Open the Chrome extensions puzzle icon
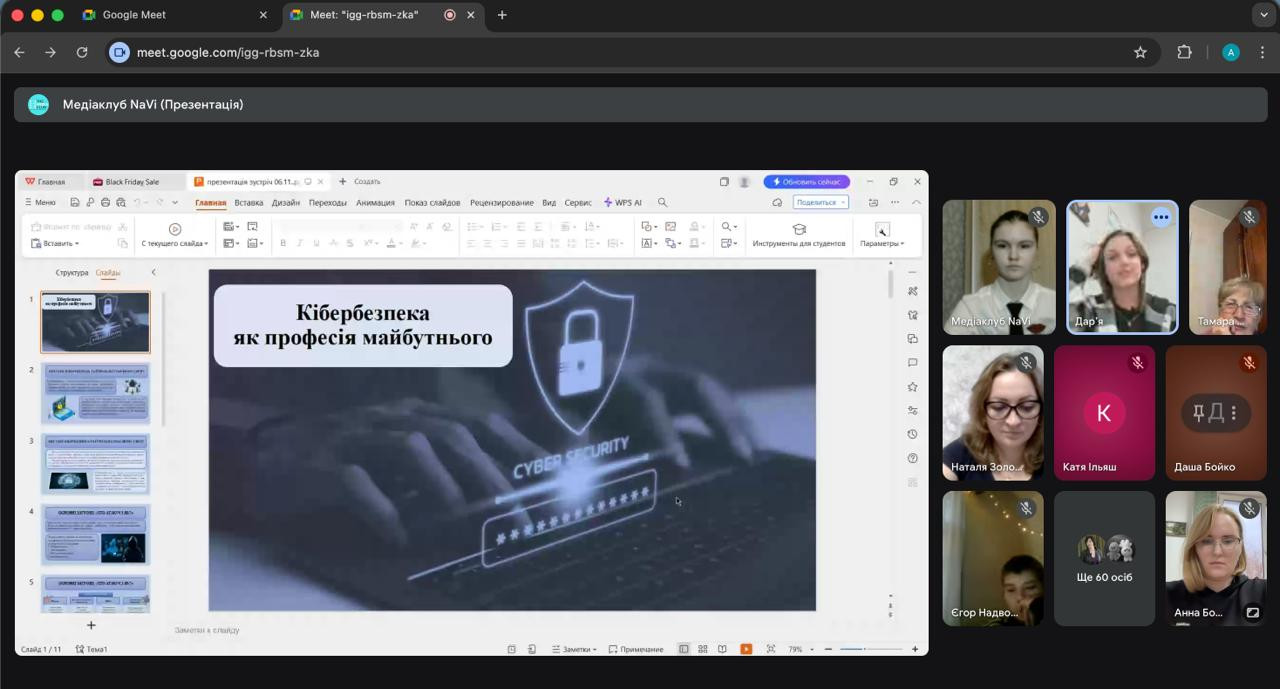This screenshot has width=1280, height=689. (1184, 52)
